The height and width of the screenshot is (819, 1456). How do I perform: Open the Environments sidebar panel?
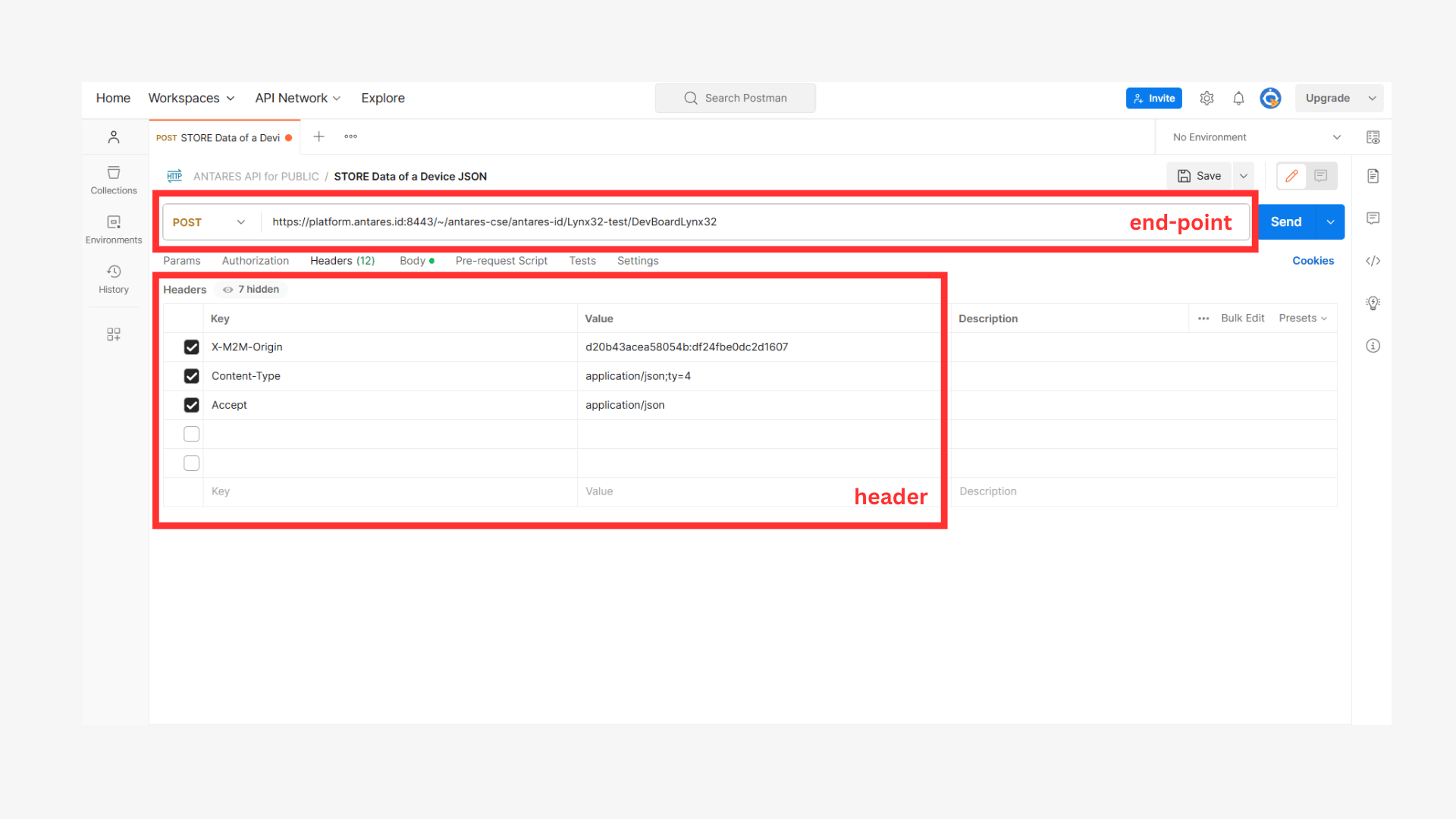pos(114,230)
